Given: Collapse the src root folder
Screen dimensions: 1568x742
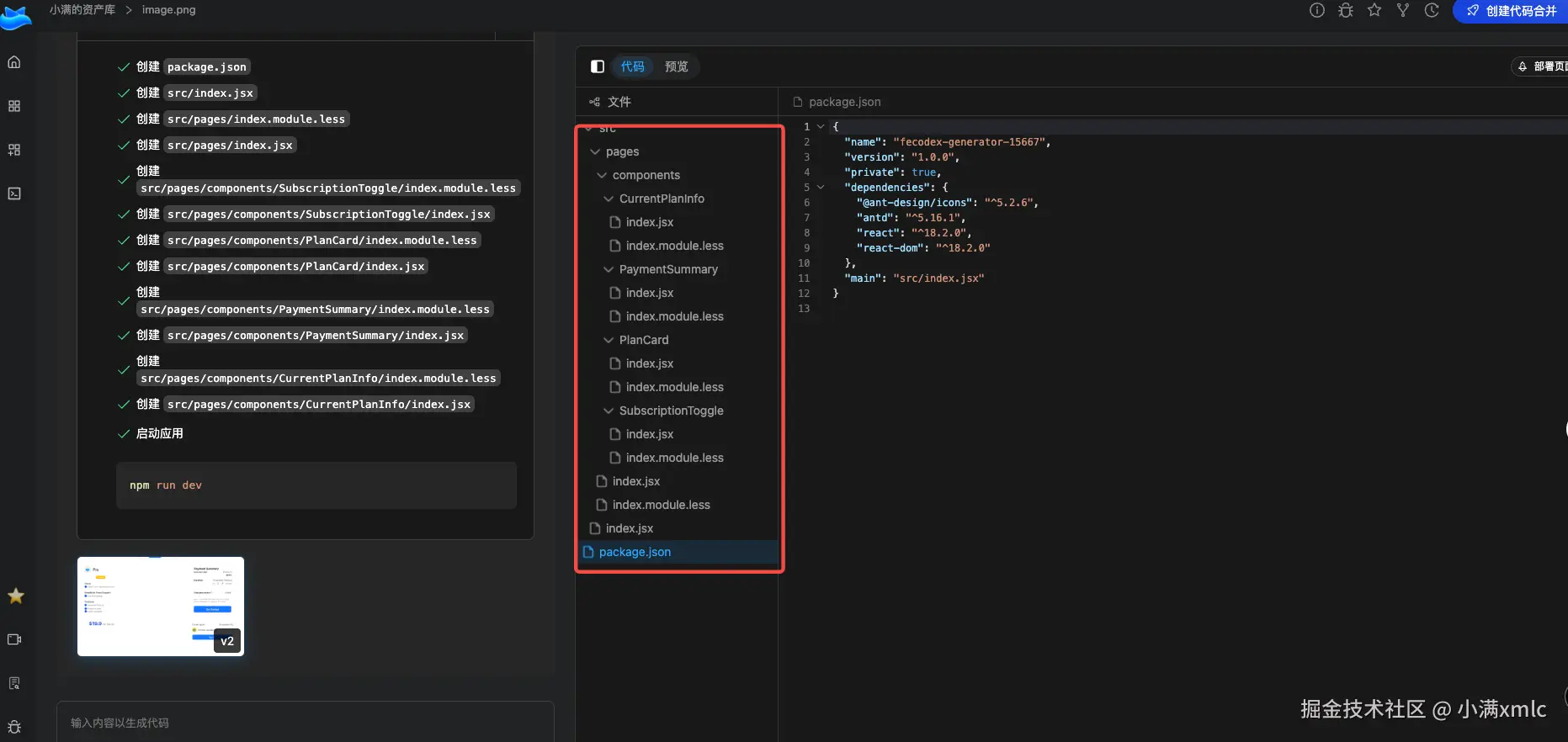Looking at the screenshot, I should point(588,130).
